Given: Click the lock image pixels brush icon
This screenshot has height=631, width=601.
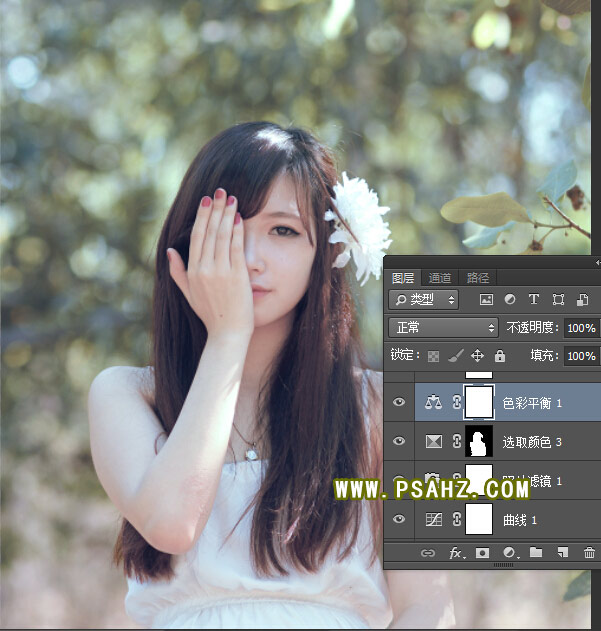Looking at the screenshot, I should 455,356.
